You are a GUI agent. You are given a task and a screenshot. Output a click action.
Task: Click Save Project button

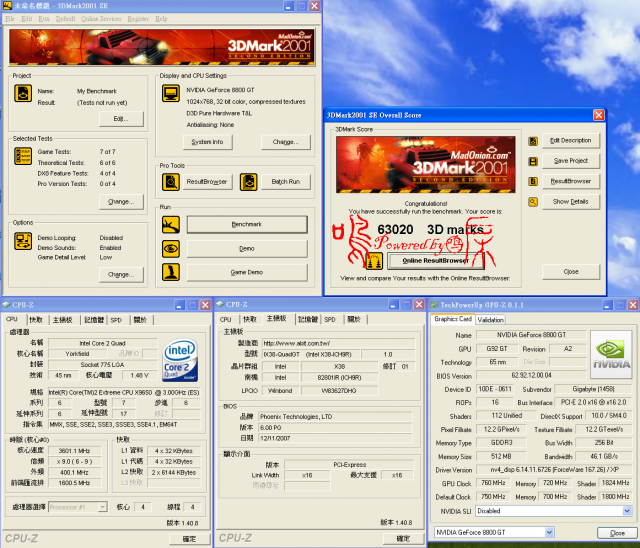[571, 161]
